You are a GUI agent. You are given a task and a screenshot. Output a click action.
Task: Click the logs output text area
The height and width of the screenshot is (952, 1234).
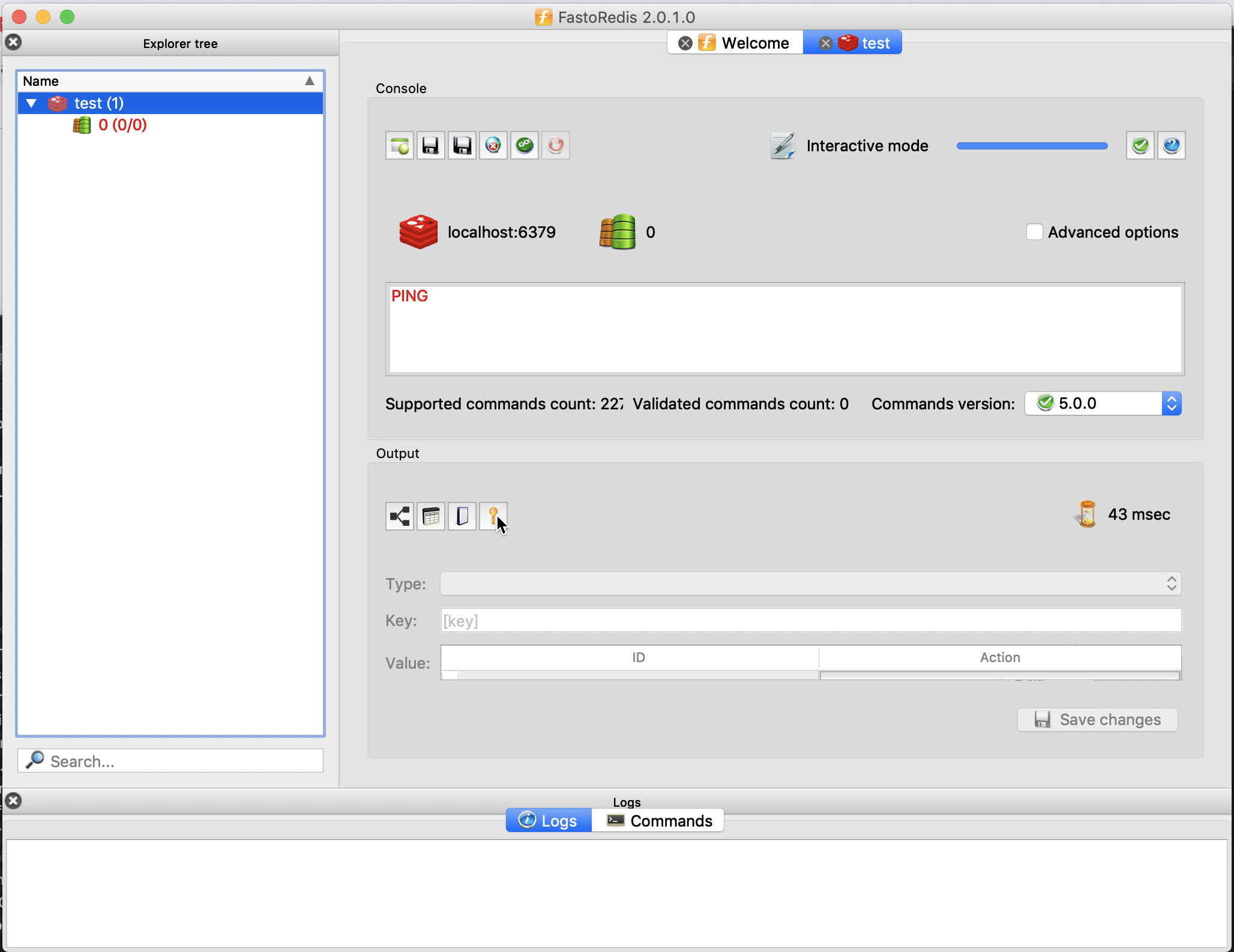[x=617, y=893]
